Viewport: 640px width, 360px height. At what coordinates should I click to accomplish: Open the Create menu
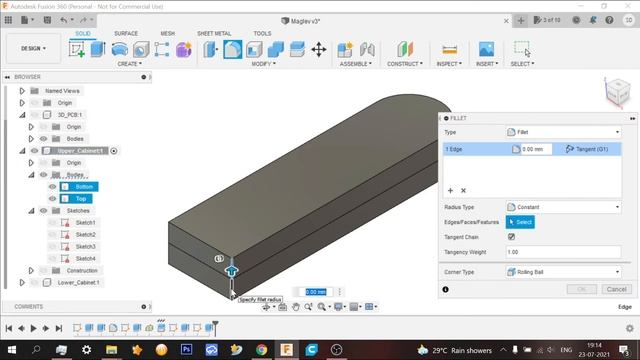[129, 64]
